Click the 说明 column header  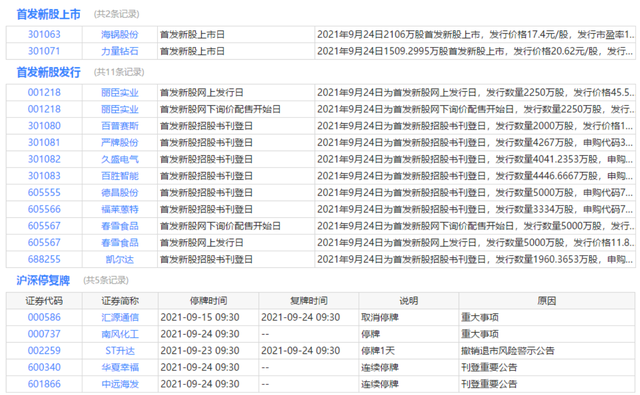409,301
